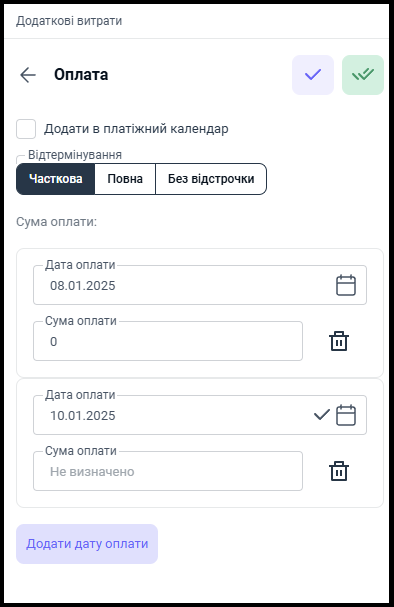
Task: Open calendar picker for date 08.01.2025
Action: [x=346, y=285]
